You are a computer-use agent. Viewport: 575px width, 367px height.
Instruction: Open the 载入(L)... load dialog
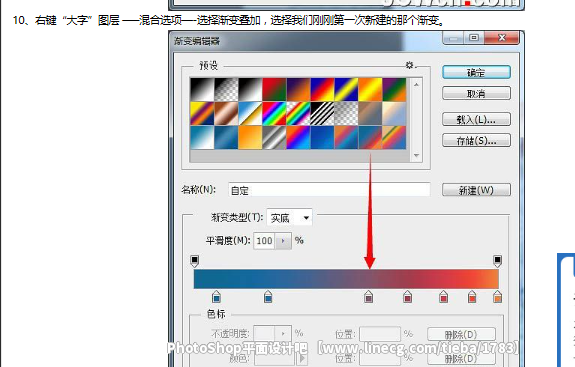(x=476, y=119)
